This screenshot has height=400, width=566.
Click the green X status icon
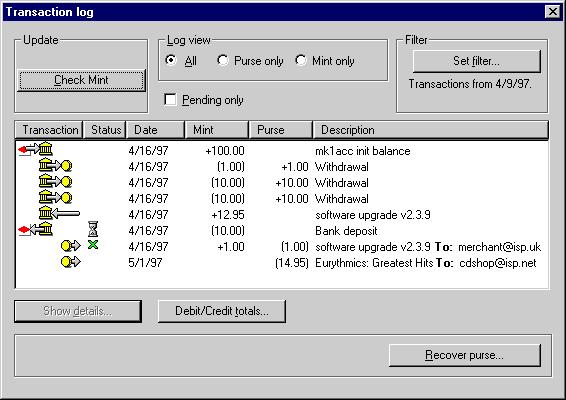93,245
